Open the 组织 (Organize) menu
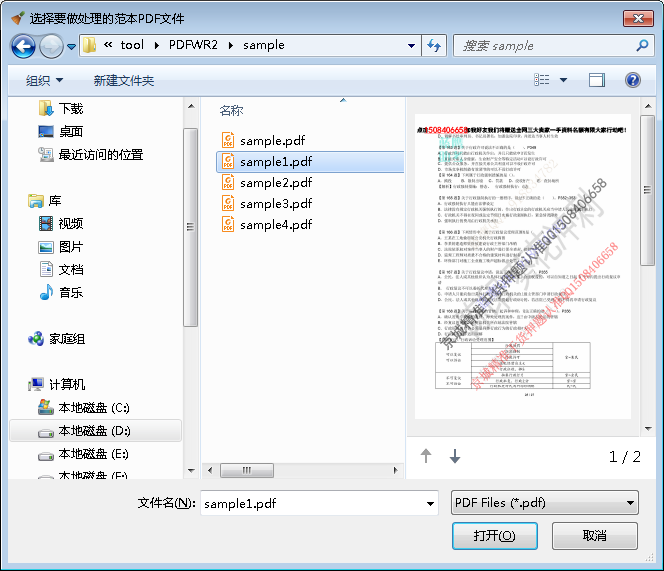Viewport: 664px width, 571px height. tap(44, 80)
